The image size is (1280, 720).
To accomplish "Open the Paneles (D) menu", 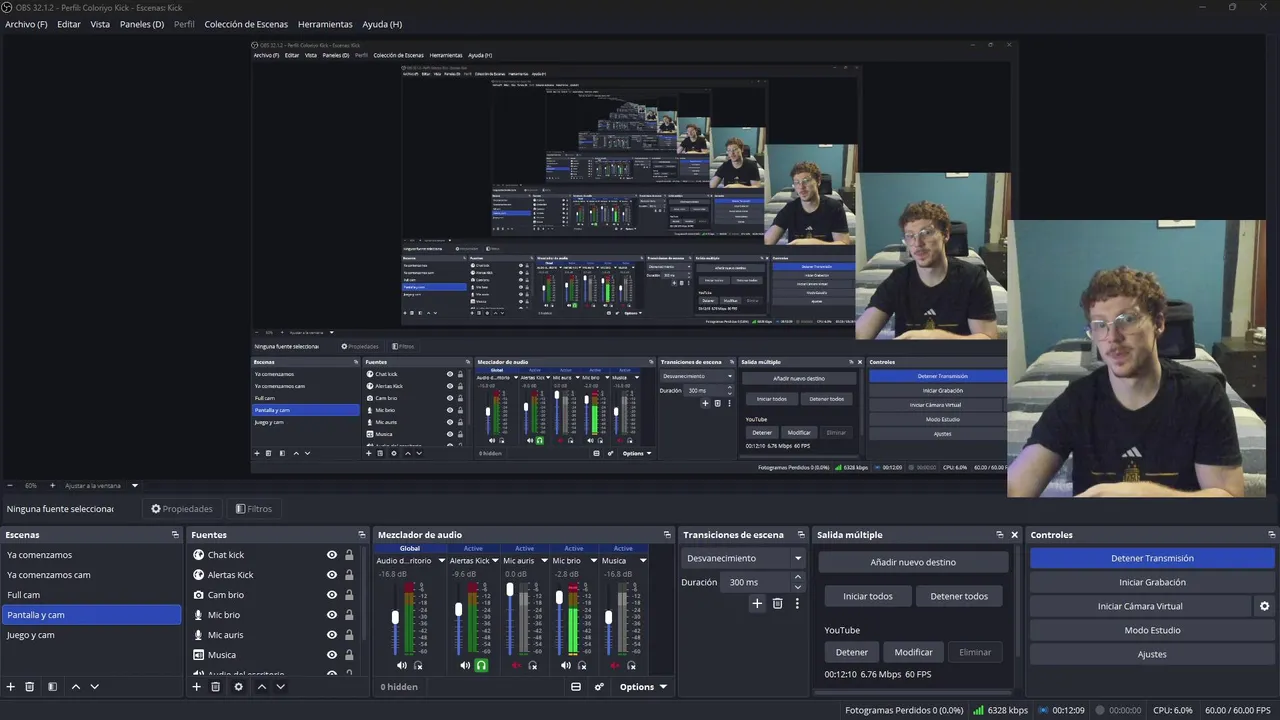I will (142, 24).
